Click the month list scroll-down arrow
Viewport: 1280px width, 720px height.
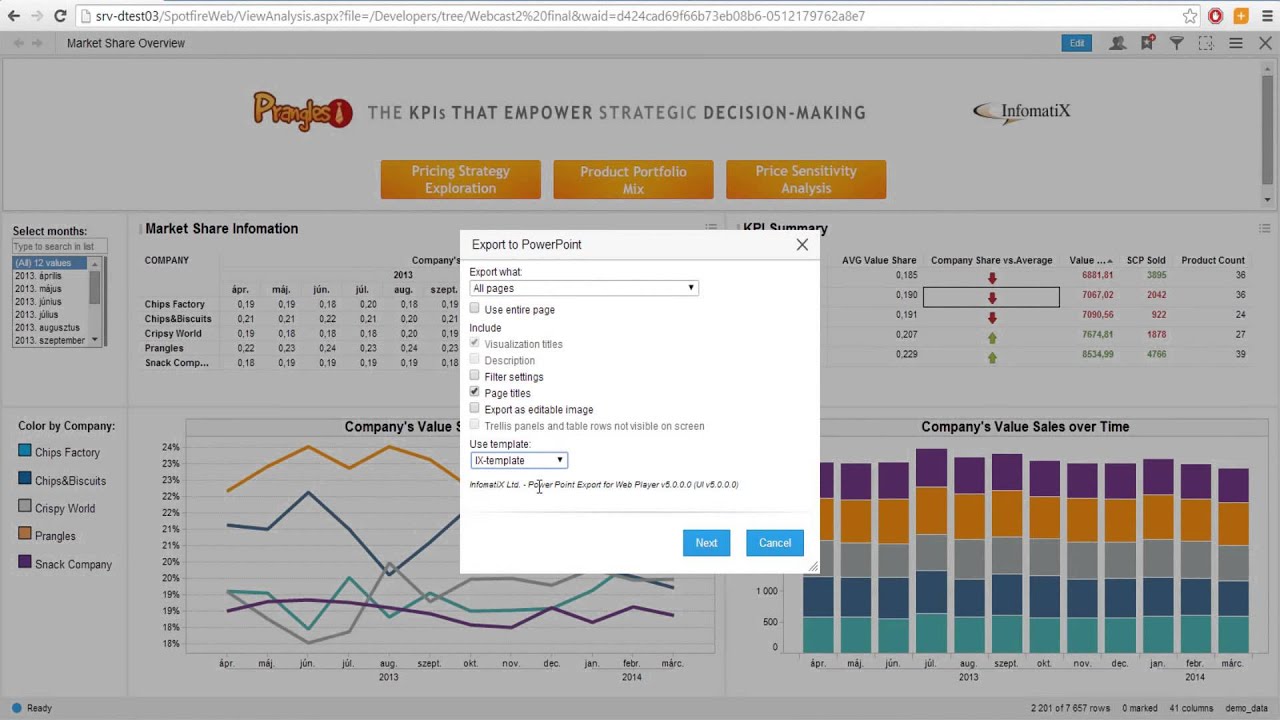click(x=95, y=340)
